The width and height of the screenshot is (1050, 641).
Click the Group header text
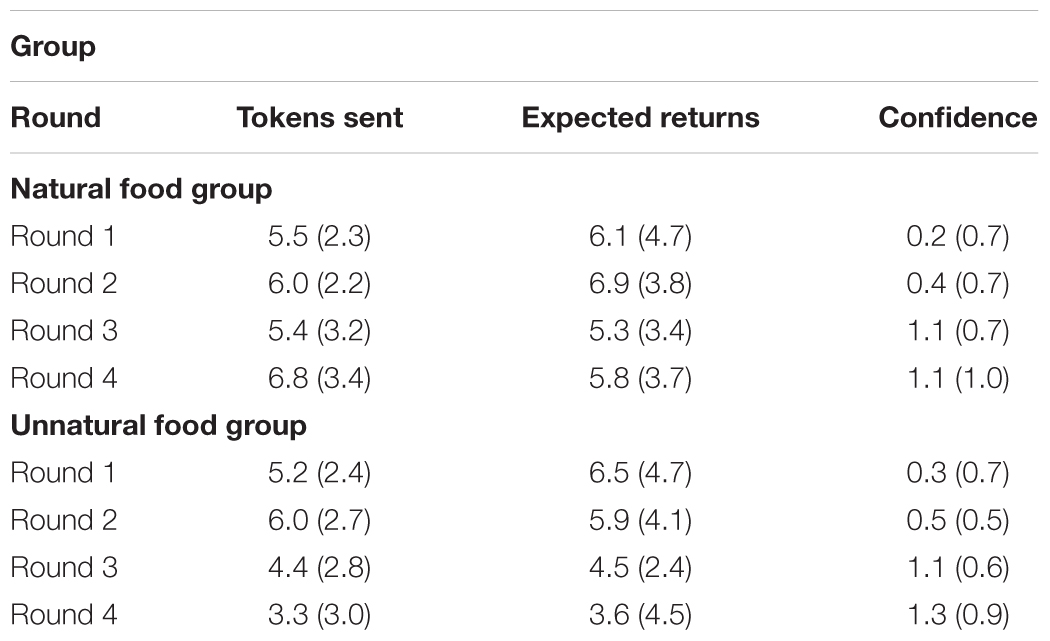(x=53, y=47)
